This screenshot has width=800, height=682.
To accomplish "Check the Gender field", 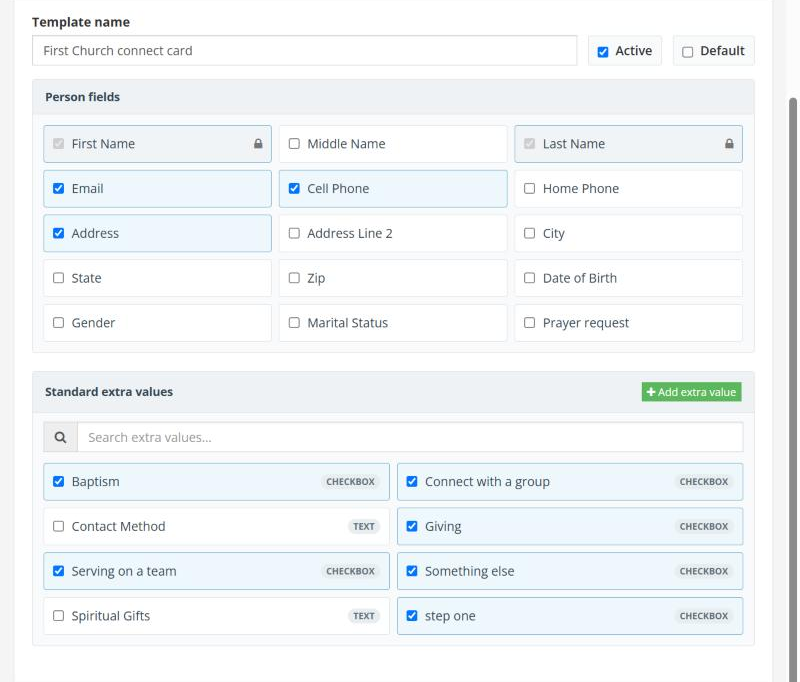I will coord(59,323).
